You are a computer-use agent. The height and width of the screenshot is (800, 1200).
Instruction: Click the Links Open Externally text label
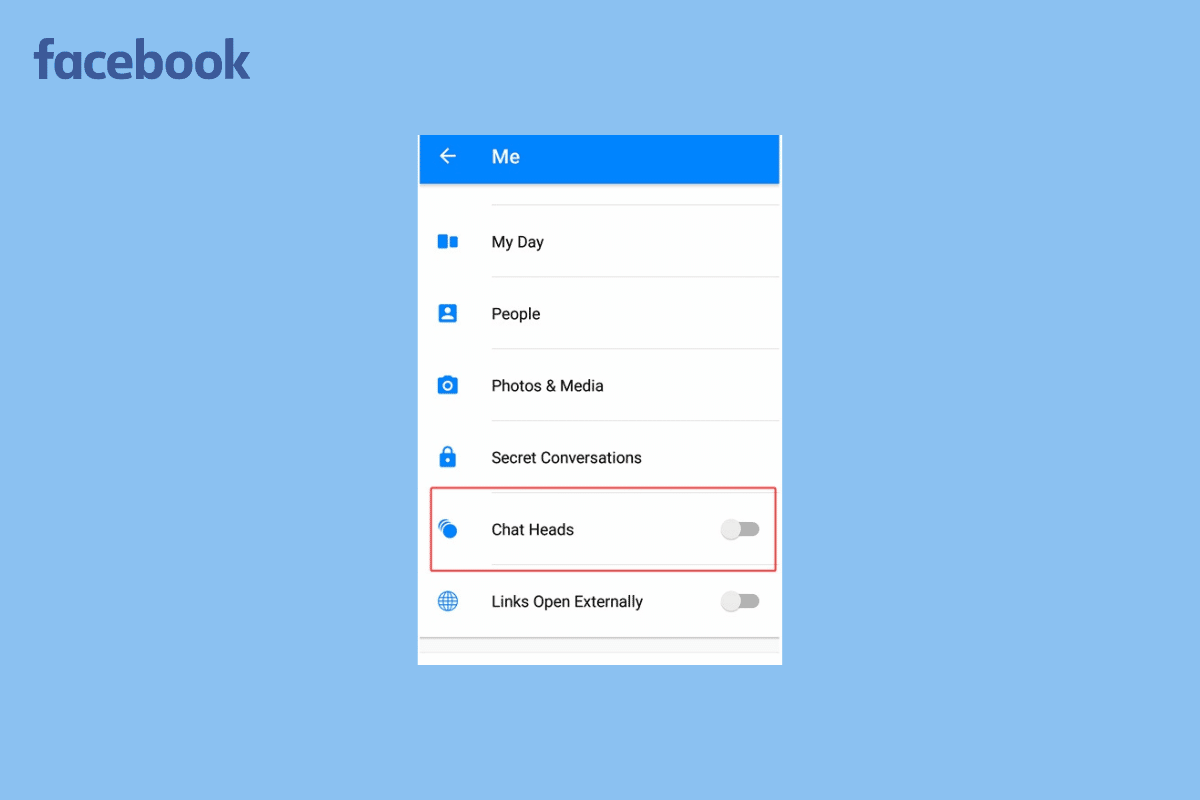pos(567,602)
